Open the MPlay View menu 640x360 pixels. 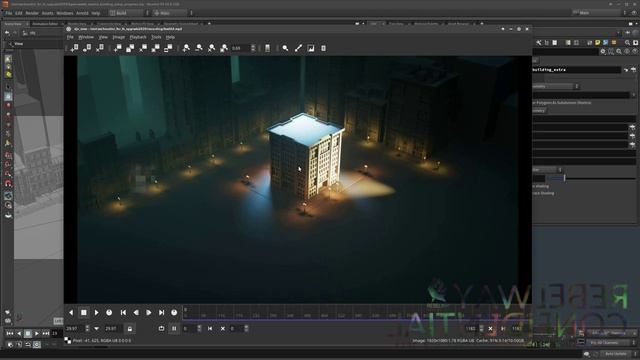pos(103,37)
